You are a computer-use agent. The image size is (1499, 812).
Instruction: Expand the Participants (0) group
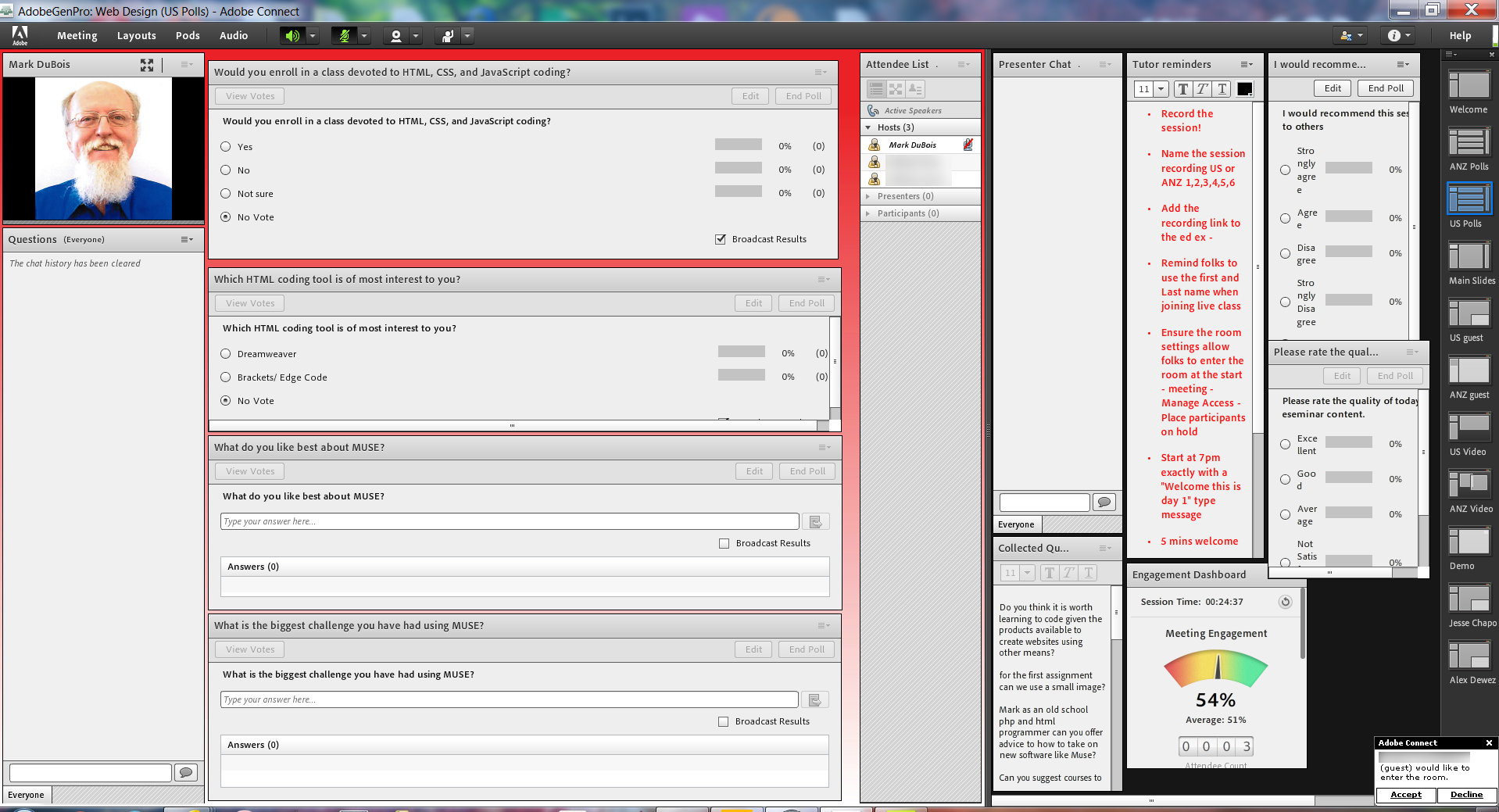pos(868,213)
